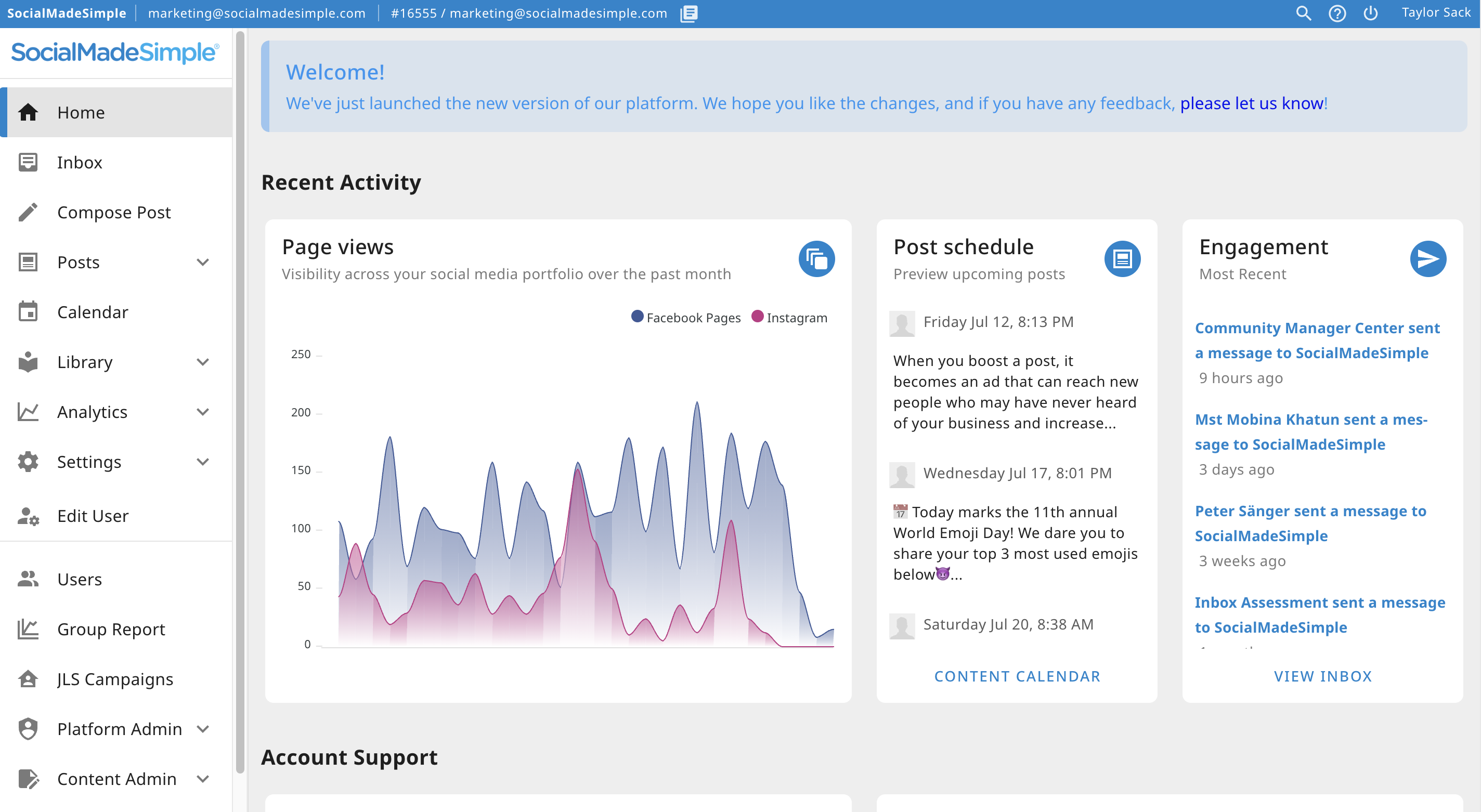Click the Post schedule round blue icon
This screenshot has height=812, width=1481.
coord(1122,258)
